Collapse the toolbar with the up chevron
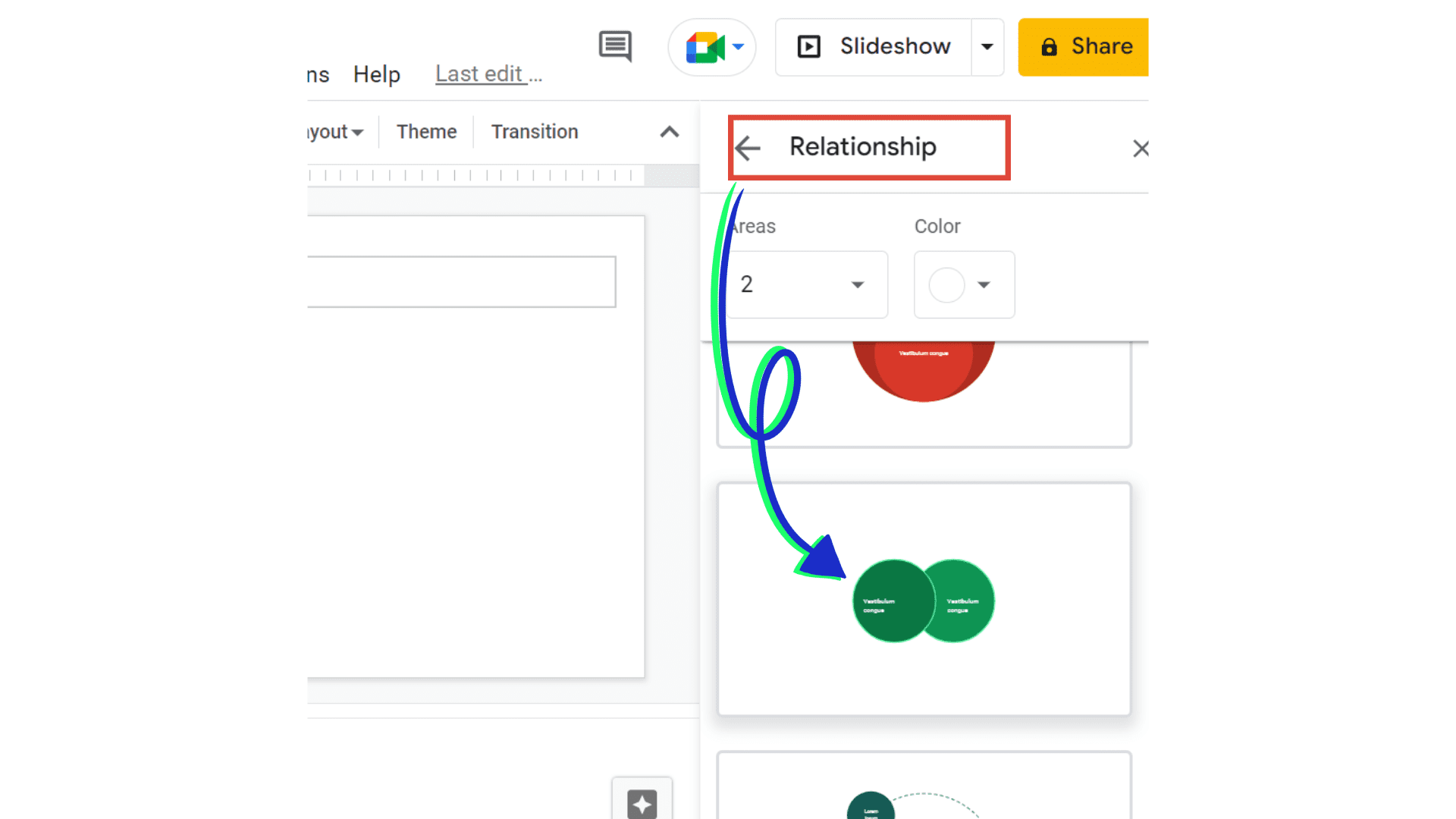1456x819 pixels. [670, 132]
